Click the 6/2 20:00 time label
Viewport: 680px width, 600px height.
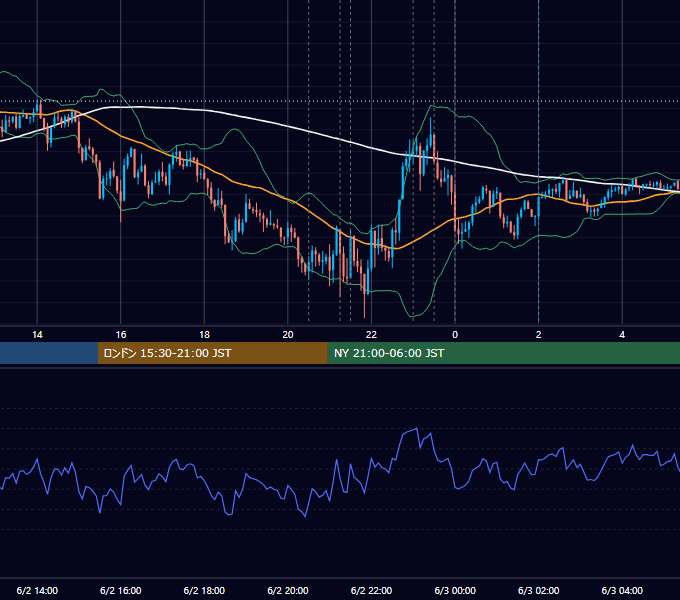[288, 590]
